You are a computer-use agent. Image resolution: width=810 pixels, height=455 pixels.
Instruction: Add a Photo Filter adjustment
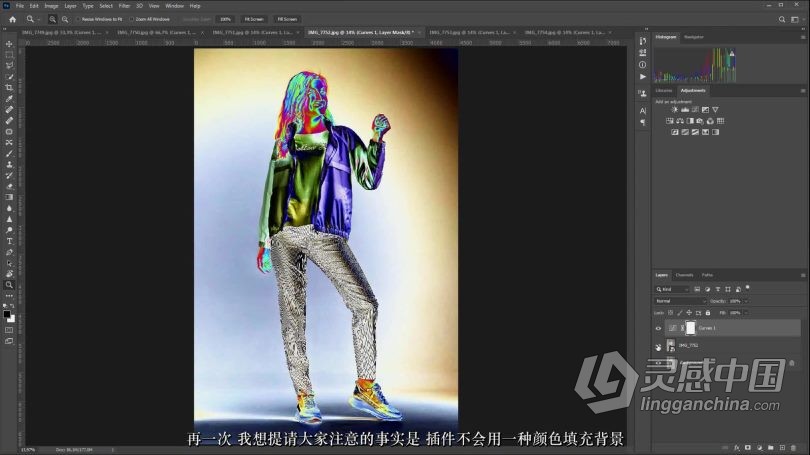(x=700, y=121)
